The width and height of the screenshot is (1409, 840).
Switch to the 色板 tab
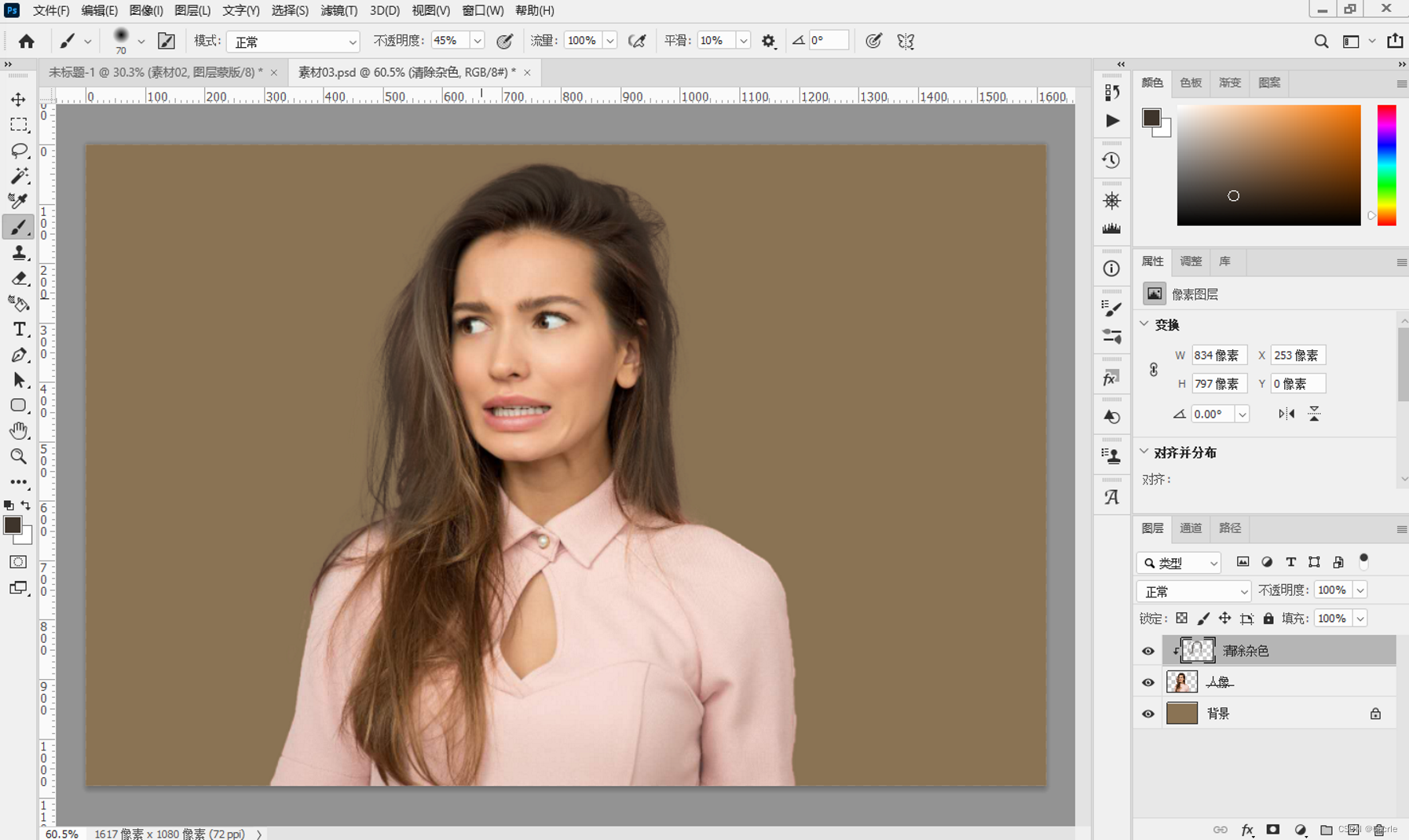[x=1191, y=82]
